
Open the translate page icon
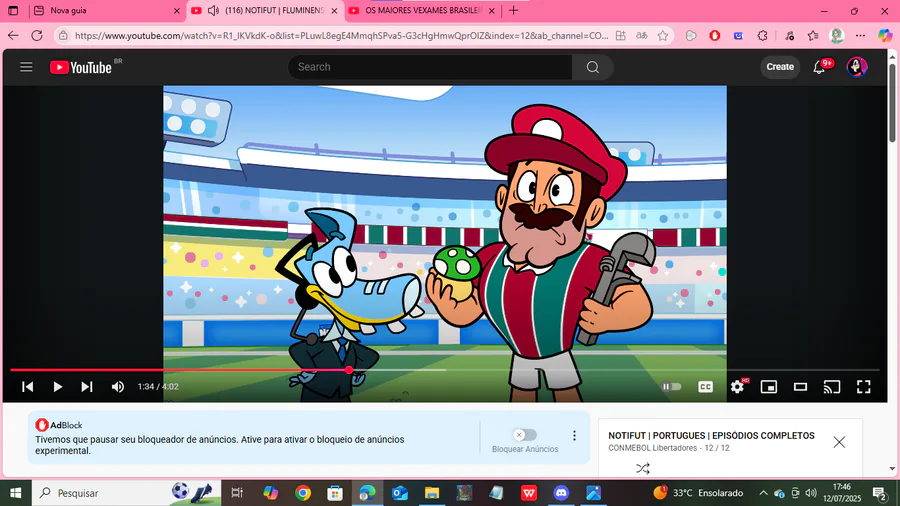pos(642,36)
